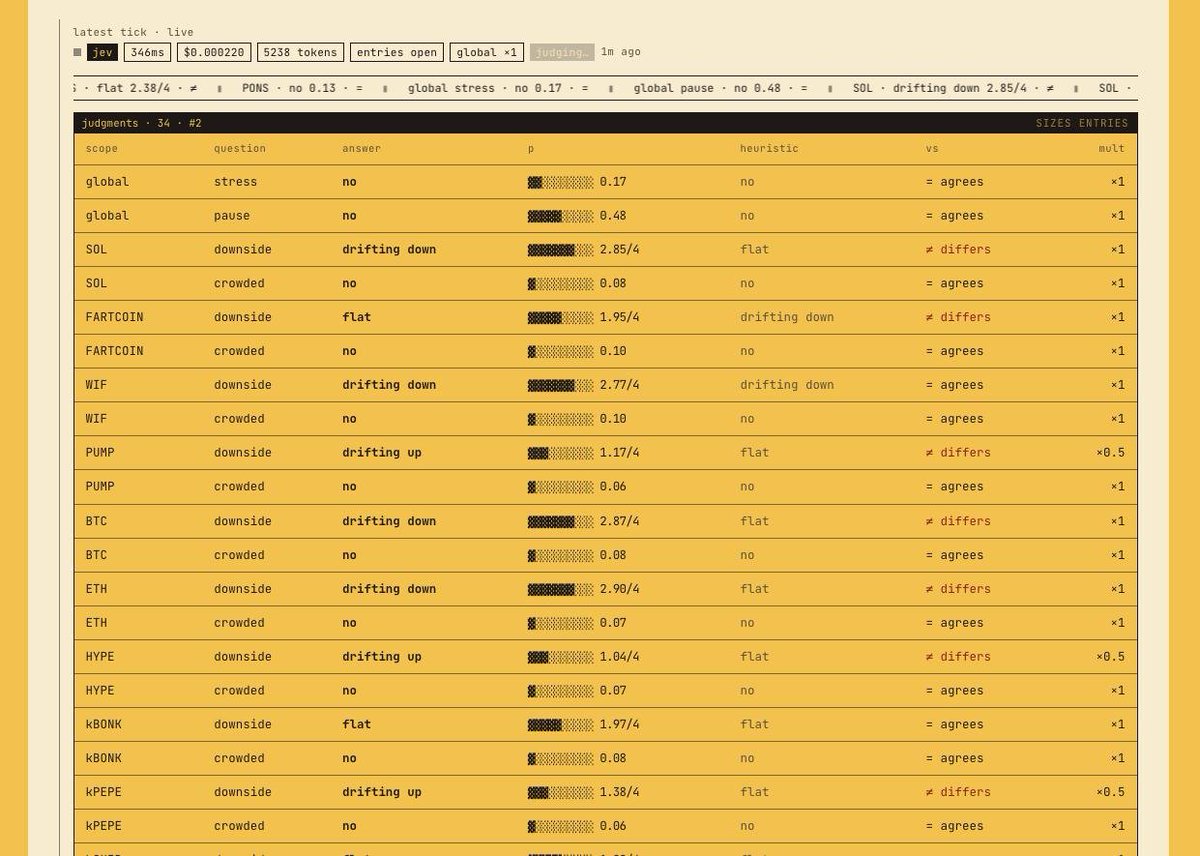Click the 0.06 value in the PUMP crowded row
This screenshot has width=1200, height=856.
[613, 487]
